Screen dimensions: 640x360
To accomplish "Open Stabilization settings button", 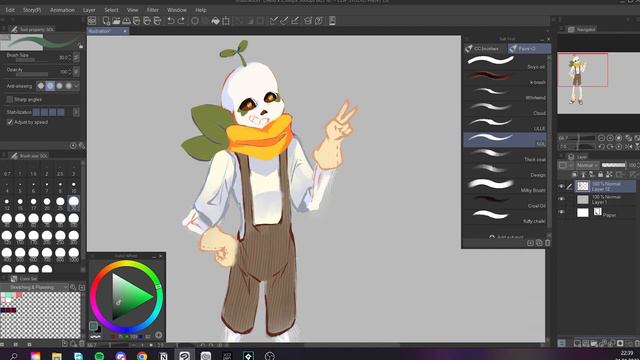I will click(x=76, y=112).
